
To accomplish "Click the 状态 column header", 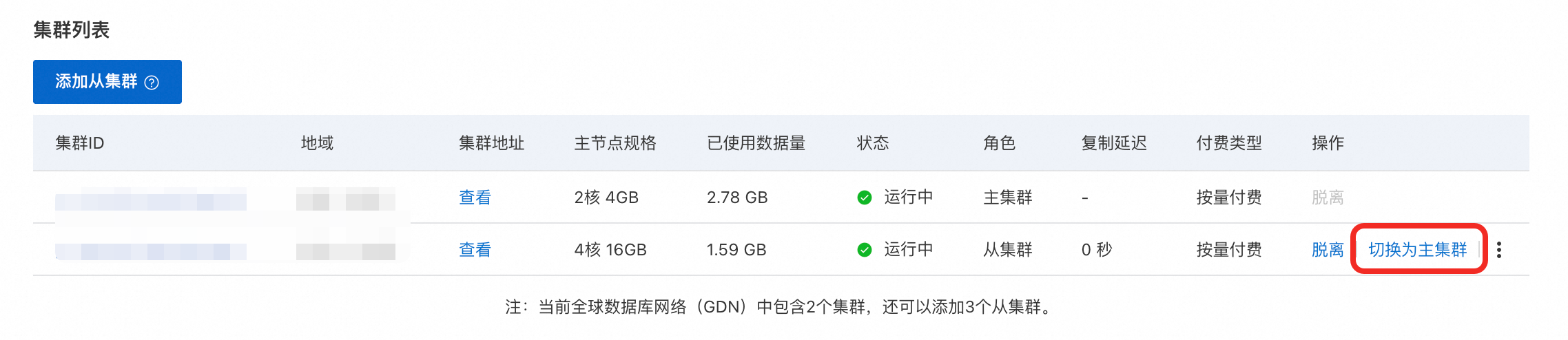I will tap(872, 143).
